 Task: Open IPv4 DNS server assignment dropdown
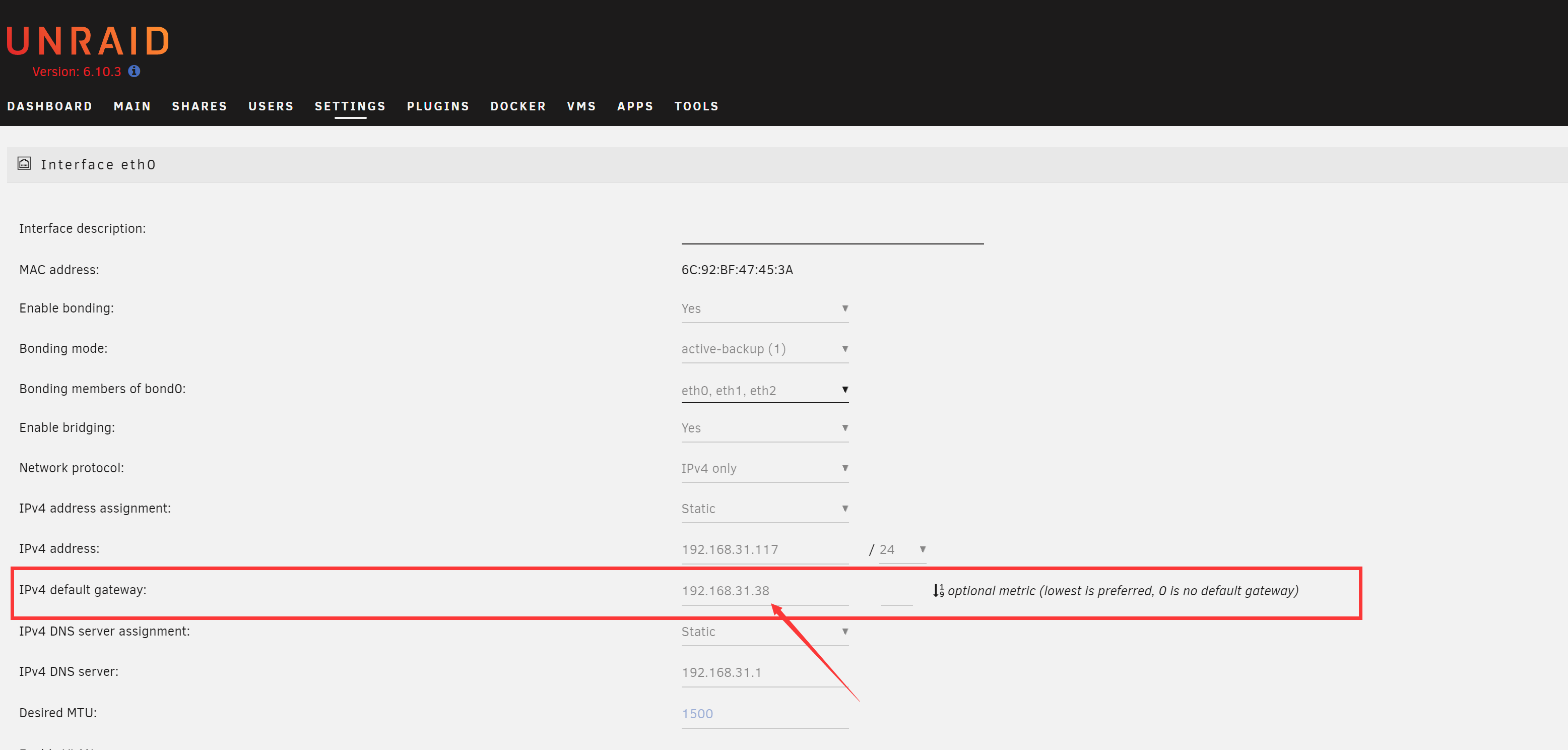click(764, 631)
